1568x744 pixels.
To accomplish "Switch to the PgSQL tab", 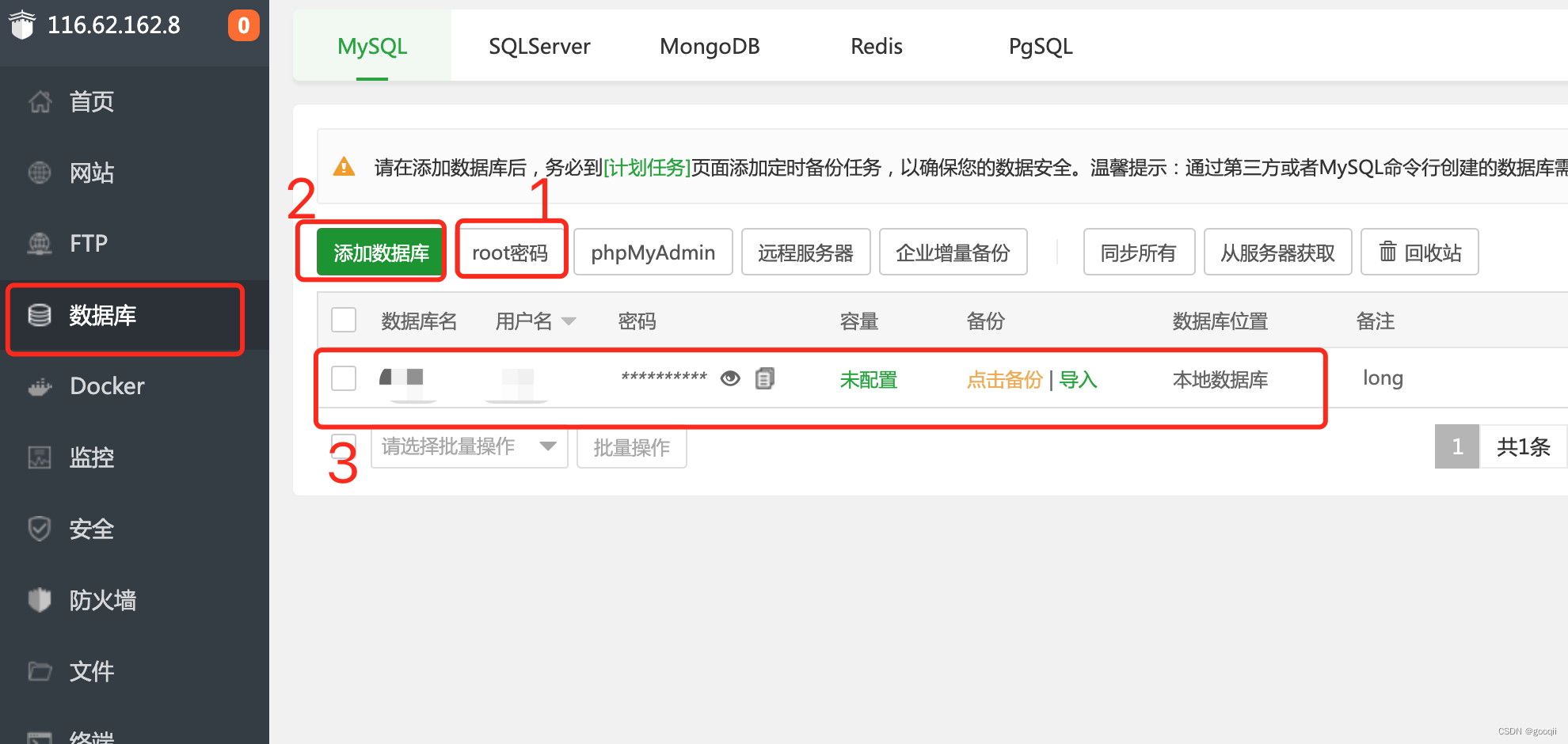I will [x=1041, y=46].
